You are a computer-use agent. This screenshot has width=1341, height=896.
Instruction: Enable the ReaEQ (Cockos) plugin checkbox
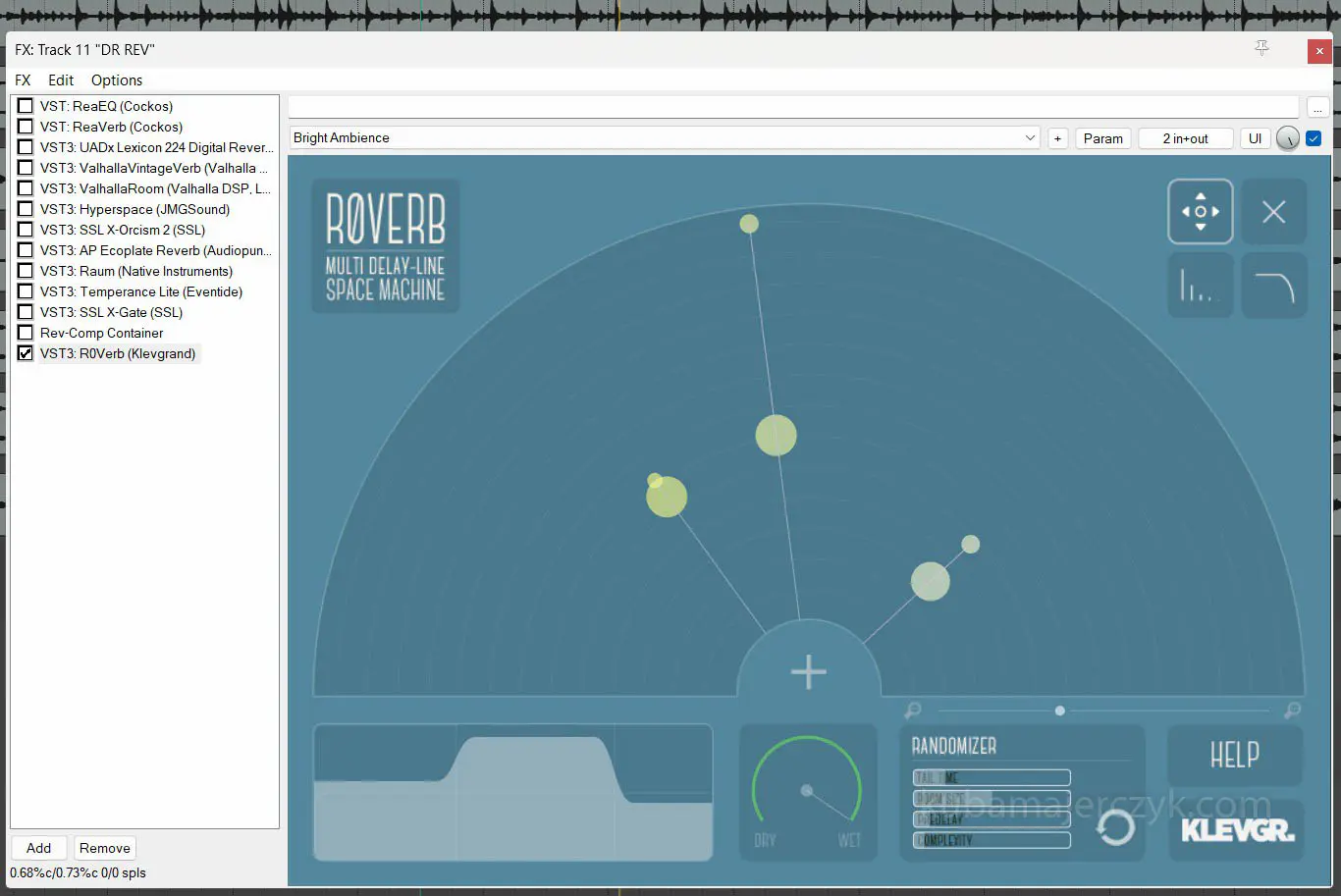coord(26,106)
